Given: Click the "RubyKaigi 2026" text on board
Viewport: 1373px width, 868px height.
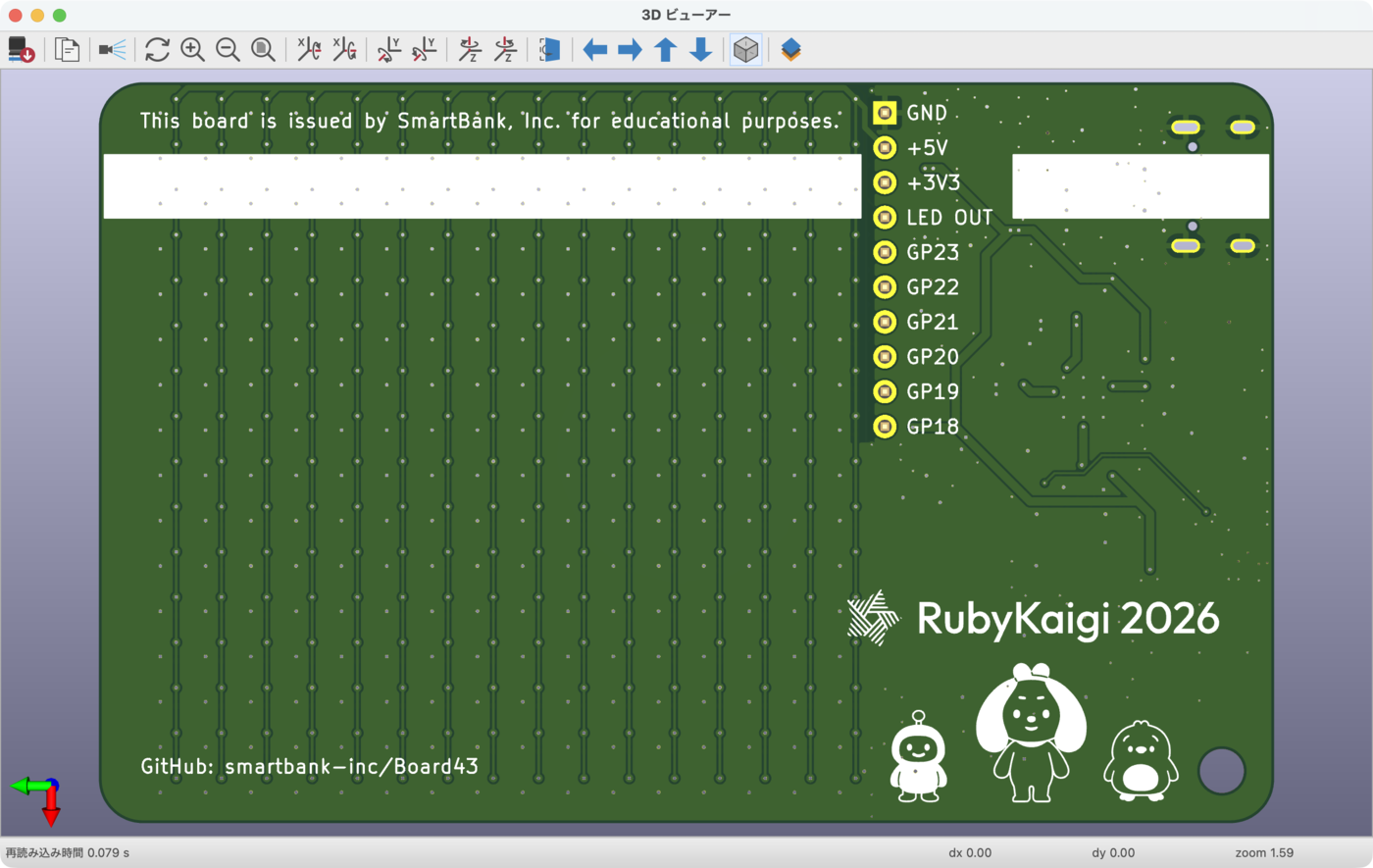Looking at the screenshot, I should click(1068, 619).
